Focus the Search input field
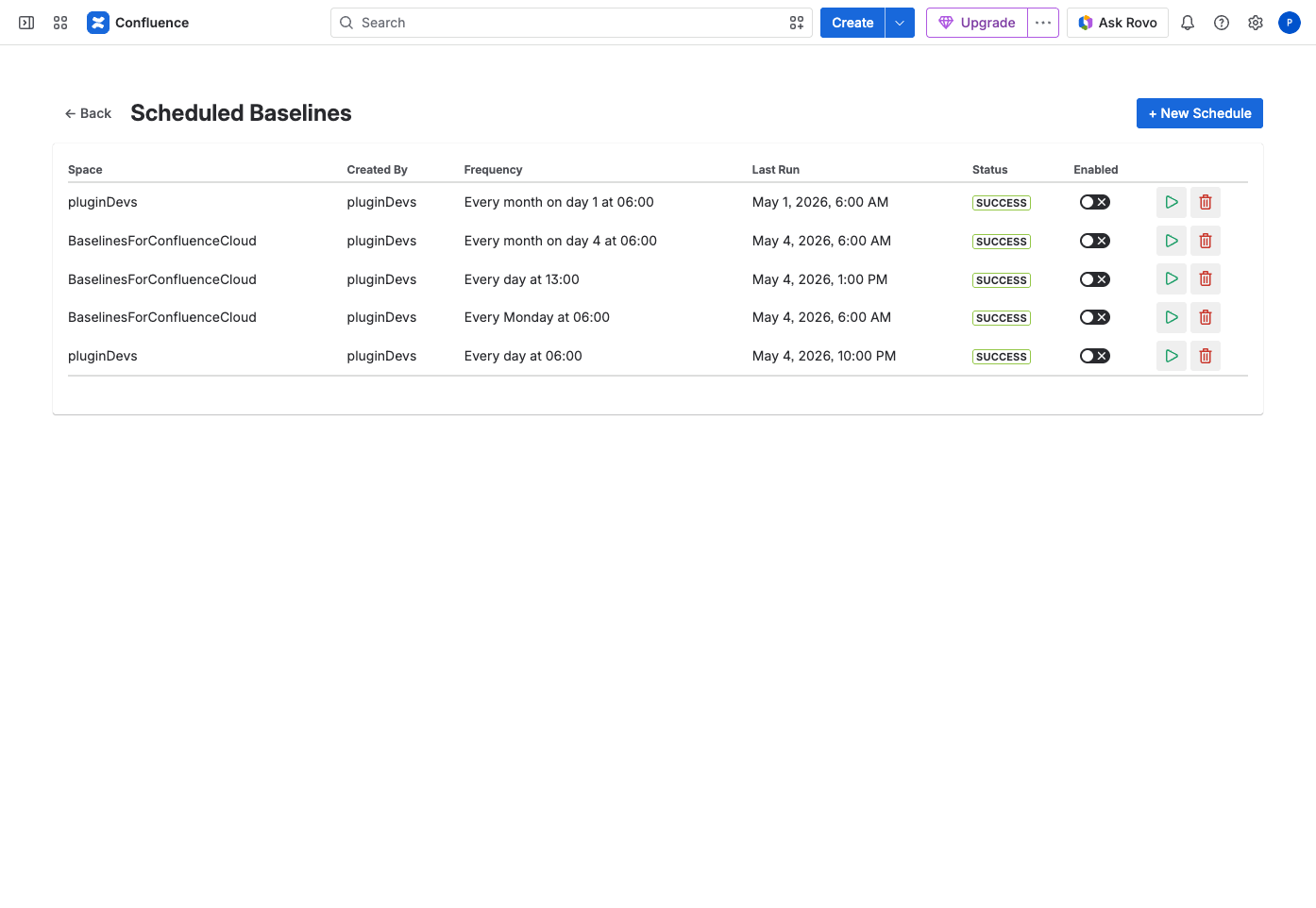This screenshot has width=1316, height=908. [x=571, y=23]
